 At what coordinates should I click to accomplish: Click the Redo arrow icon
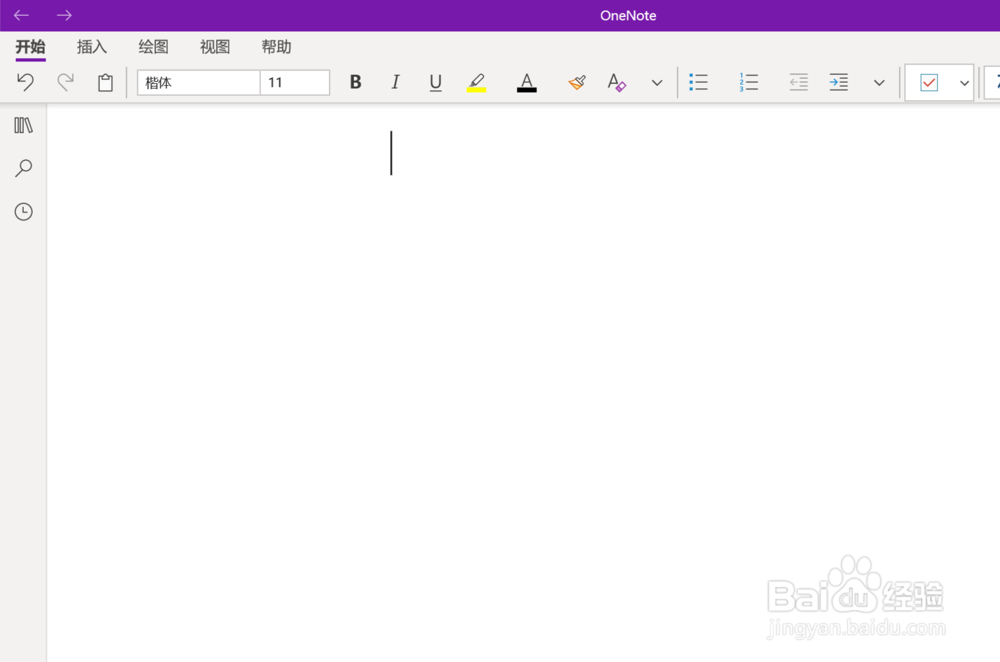point(65,82)
